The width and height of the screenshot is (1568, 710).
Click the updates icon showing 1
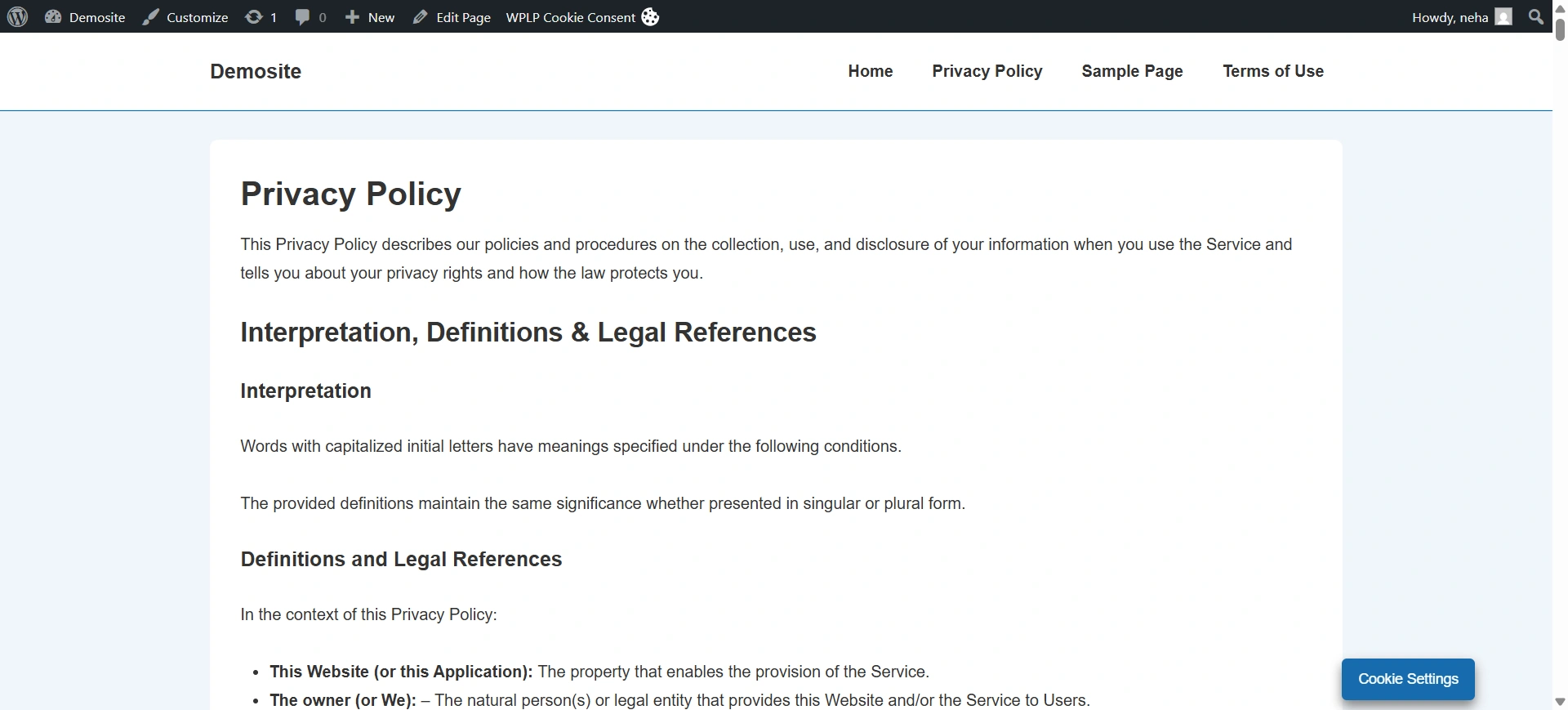tap(261, 17)
